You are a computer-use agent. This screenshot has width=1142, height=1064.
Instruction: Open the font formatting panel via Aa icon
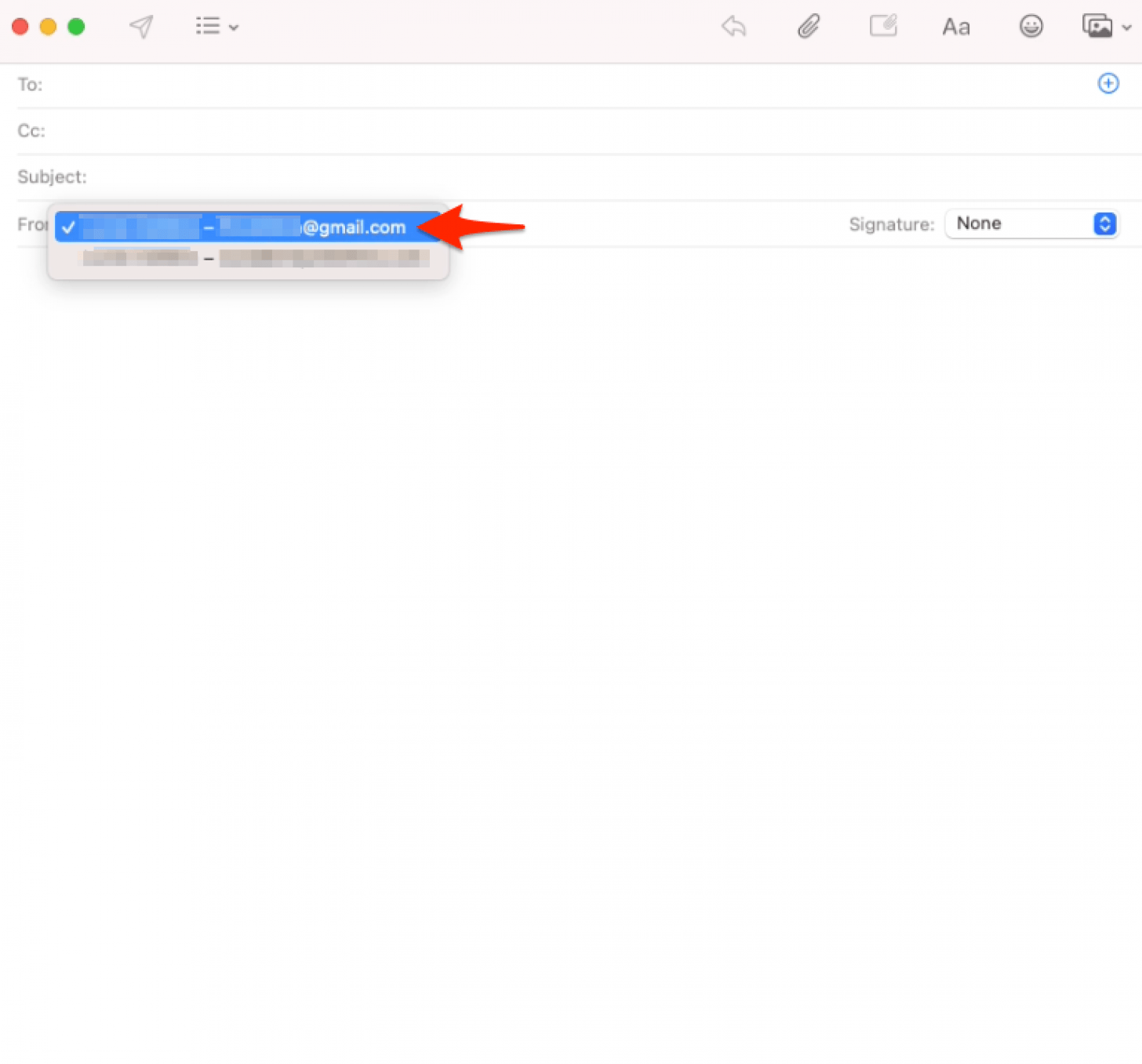(955, 26)
